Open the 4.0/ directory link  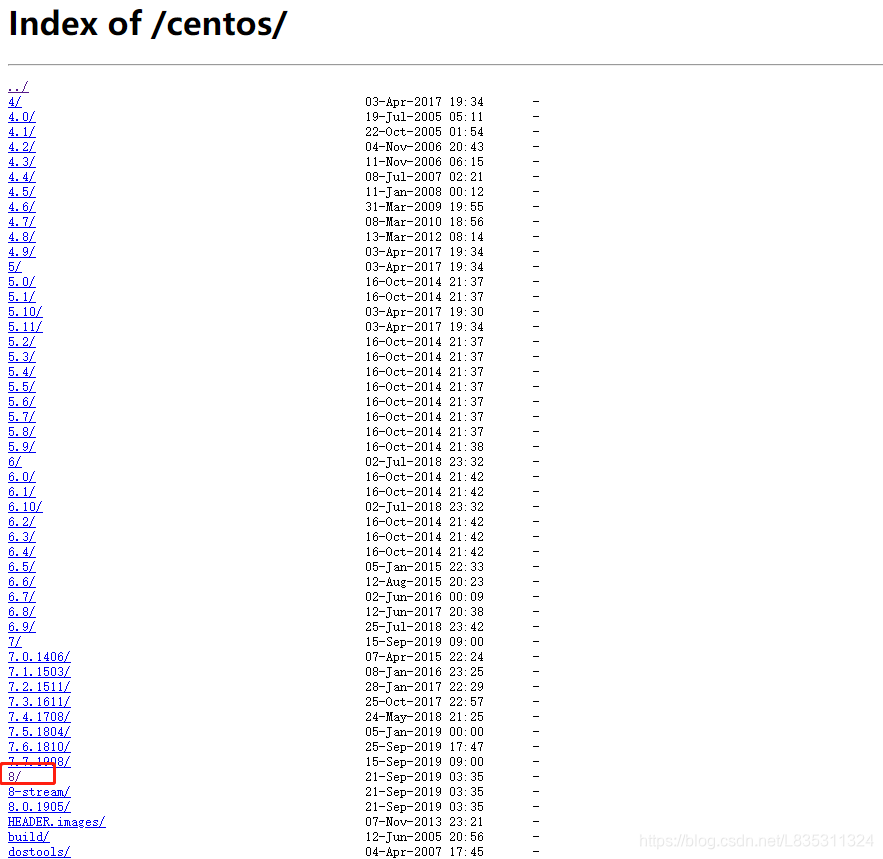(x=21, y=117)
